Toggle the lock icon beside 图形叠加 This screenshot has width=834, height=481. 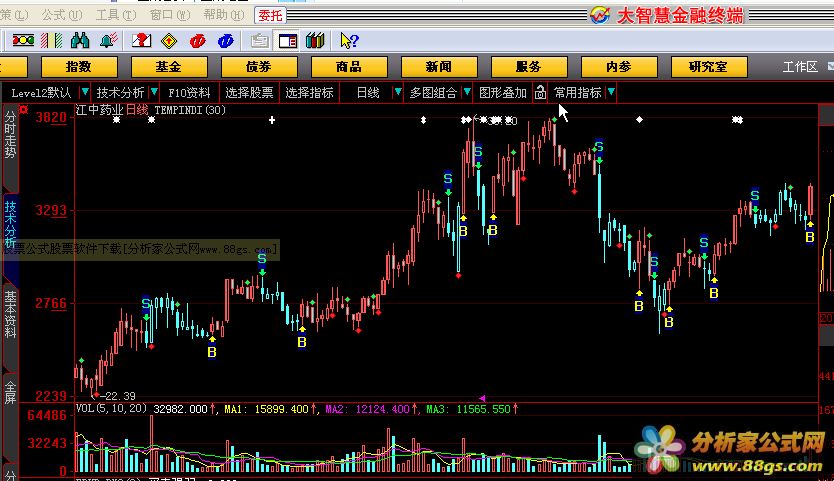click(540, 93)
